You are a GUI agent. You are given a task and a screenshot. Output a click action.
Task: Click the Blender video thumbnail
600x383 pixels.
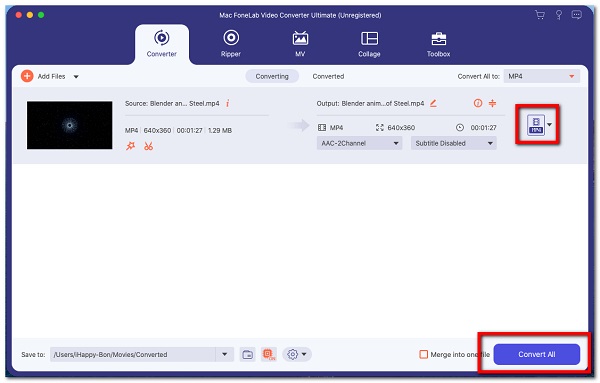[x=70, y=125]
